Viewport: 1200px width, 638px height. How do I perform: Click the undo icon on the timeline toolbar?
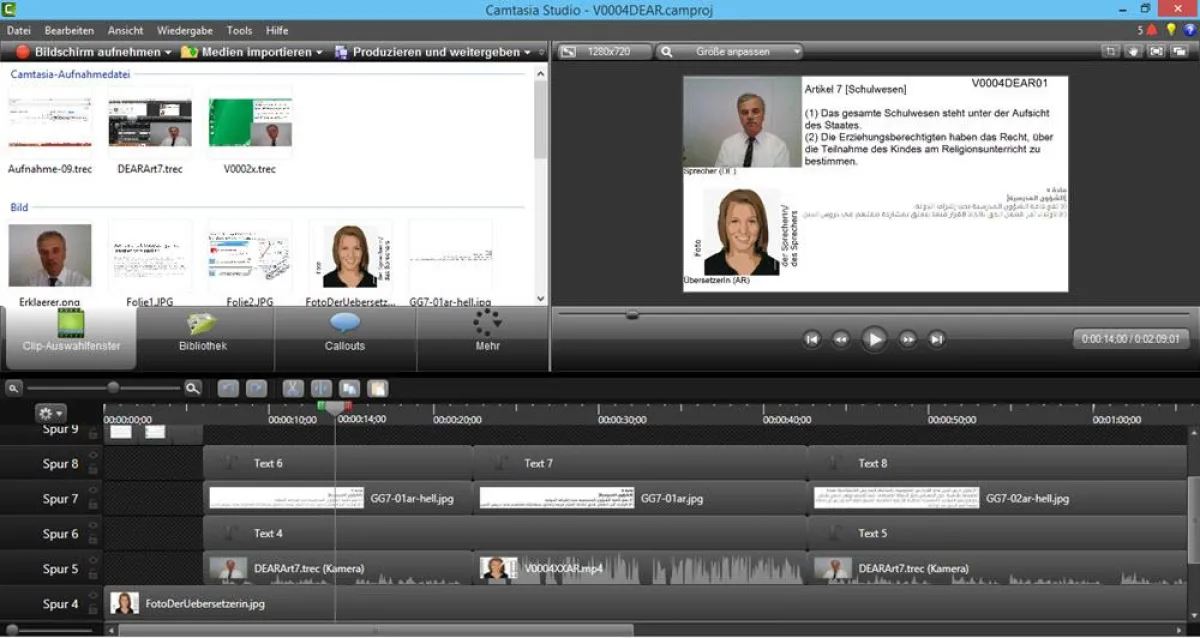pyautogui.click(x=228, y=388)
